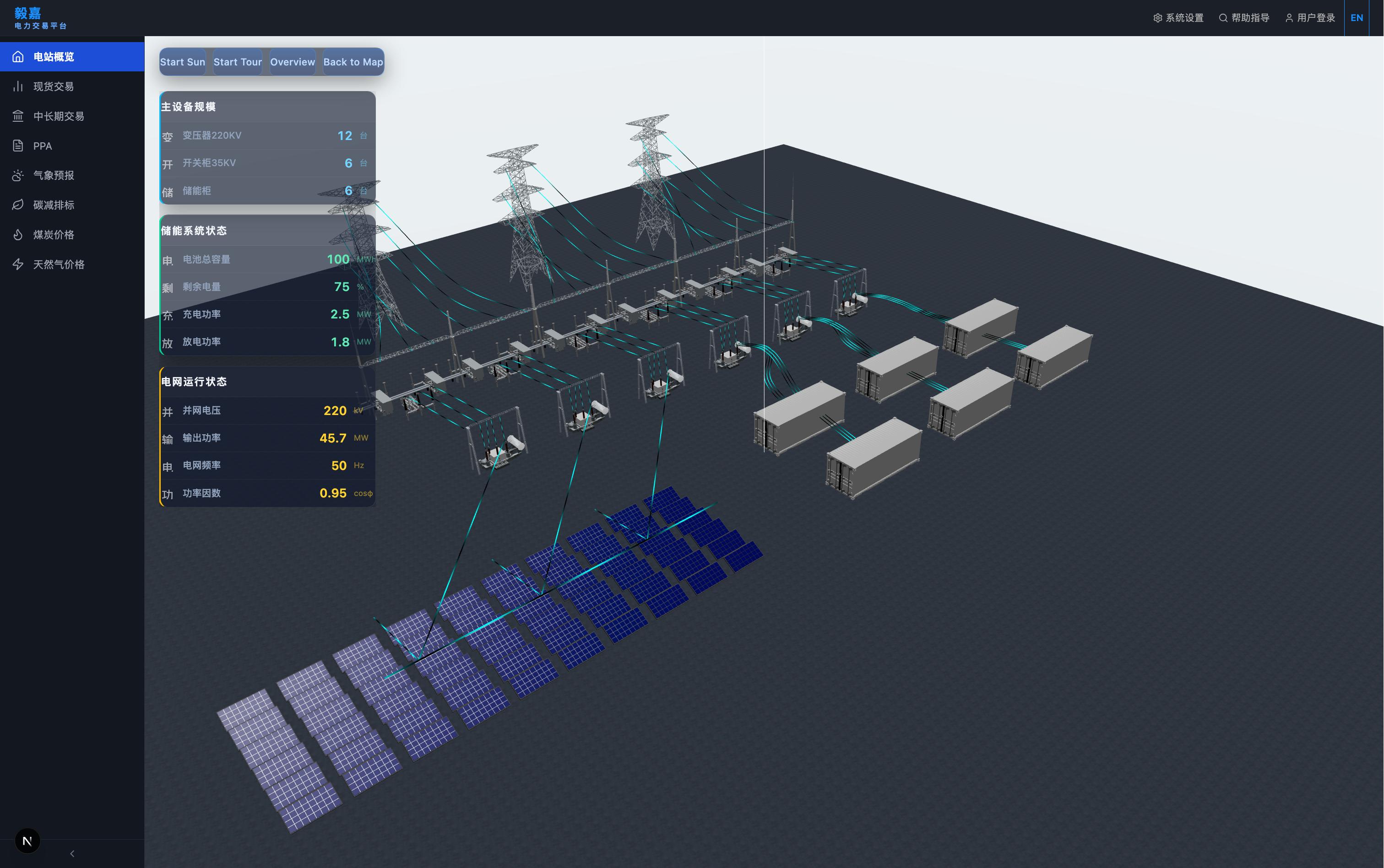Click the 电网运行状态 panel title
Screen dimensions: 1384x868
pyautogui.click(x=194, y=382)
